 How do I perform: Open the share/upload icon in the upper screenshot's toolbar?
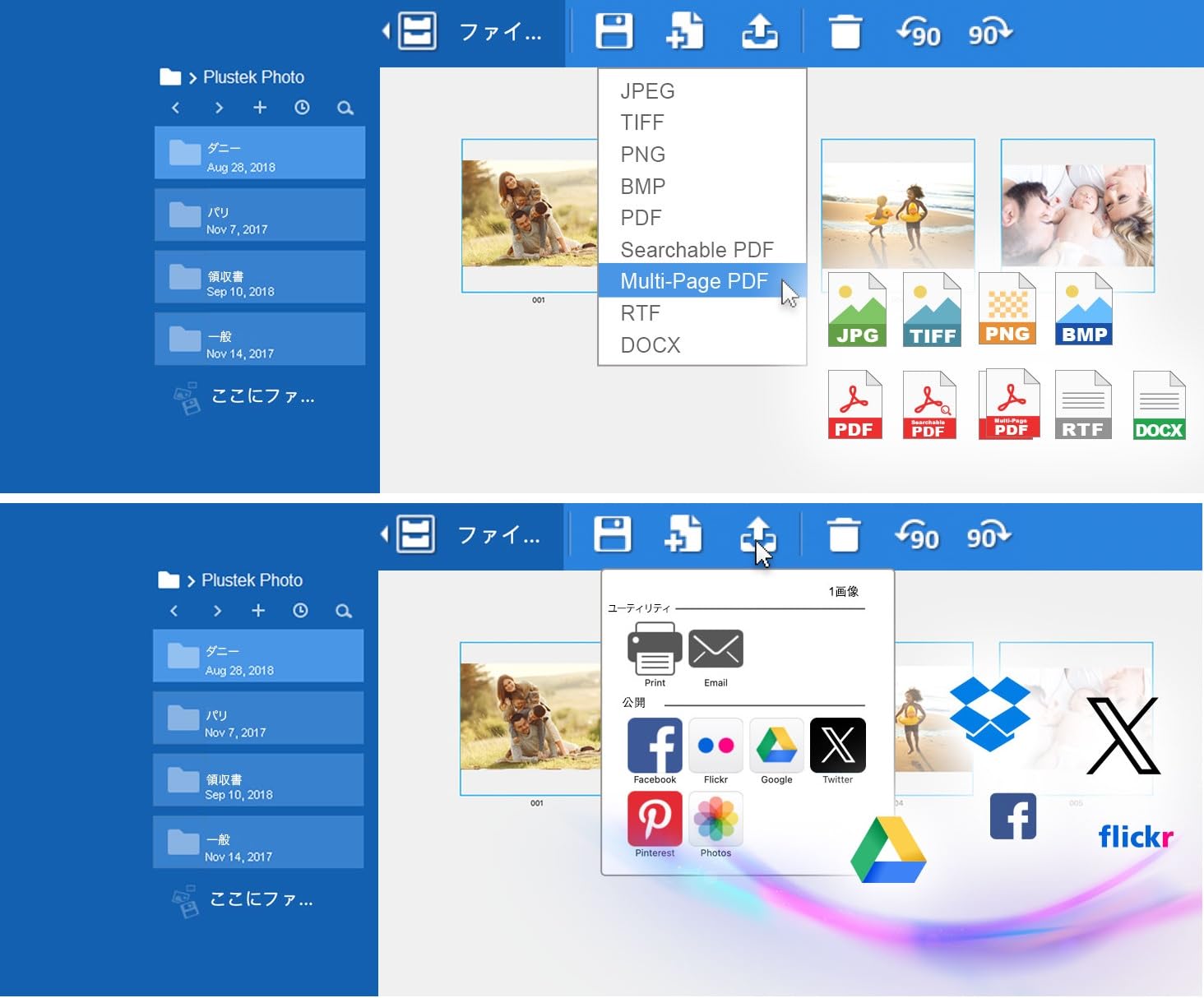759,31
